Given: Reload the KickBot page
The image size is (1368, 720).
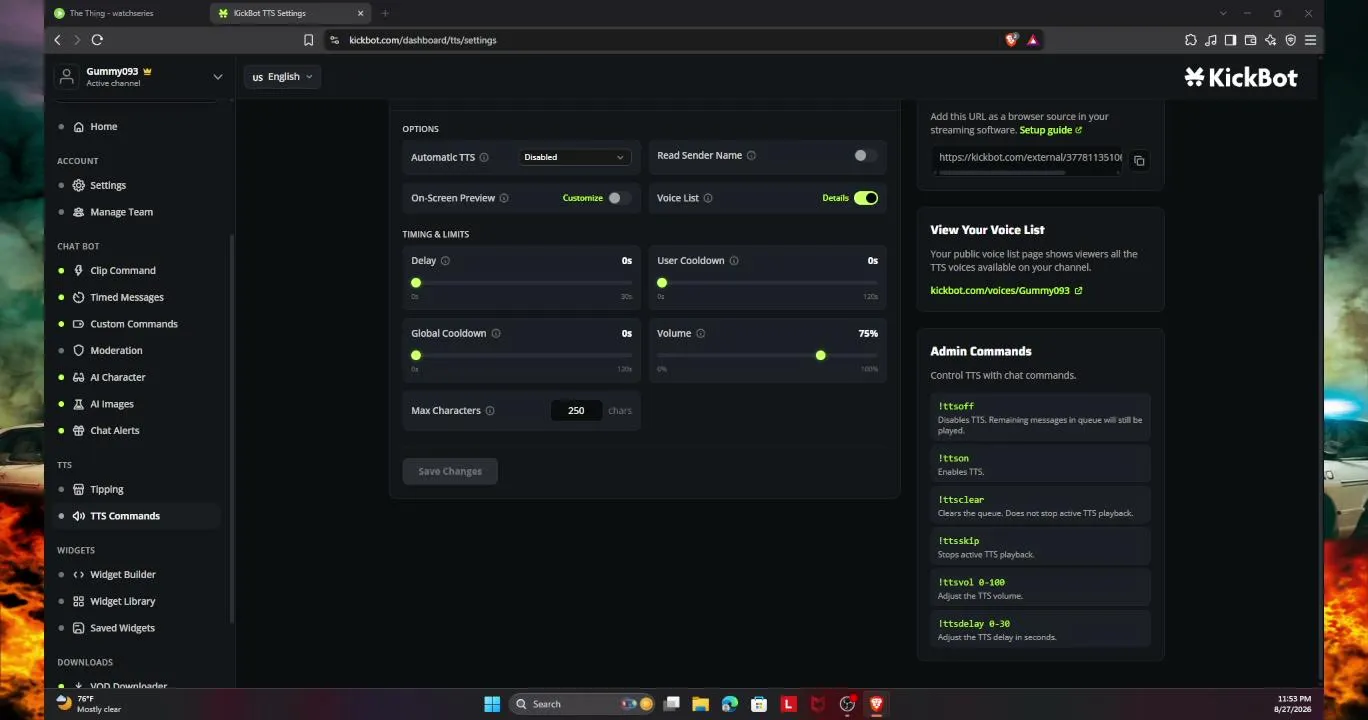Looking at the screenshot, I should coord(97,40).
